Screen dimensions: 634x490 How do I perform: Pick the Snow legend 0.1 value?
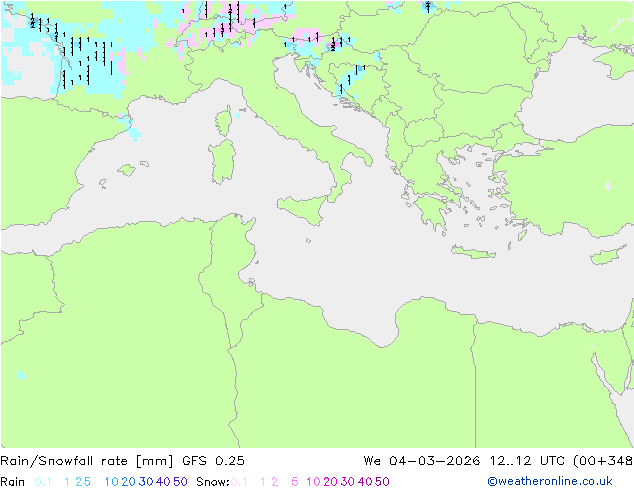coord(239,482)
